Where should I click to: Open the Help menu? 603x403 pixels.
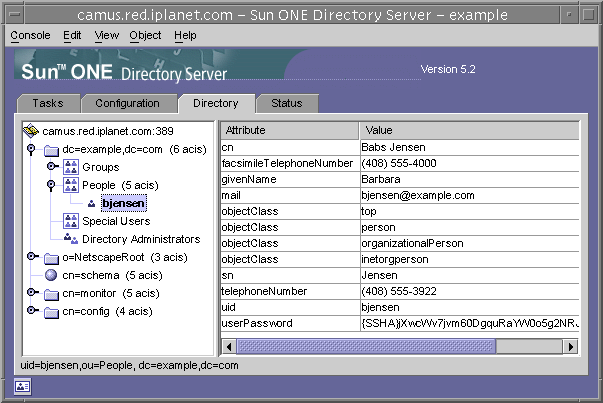[185, 35]
